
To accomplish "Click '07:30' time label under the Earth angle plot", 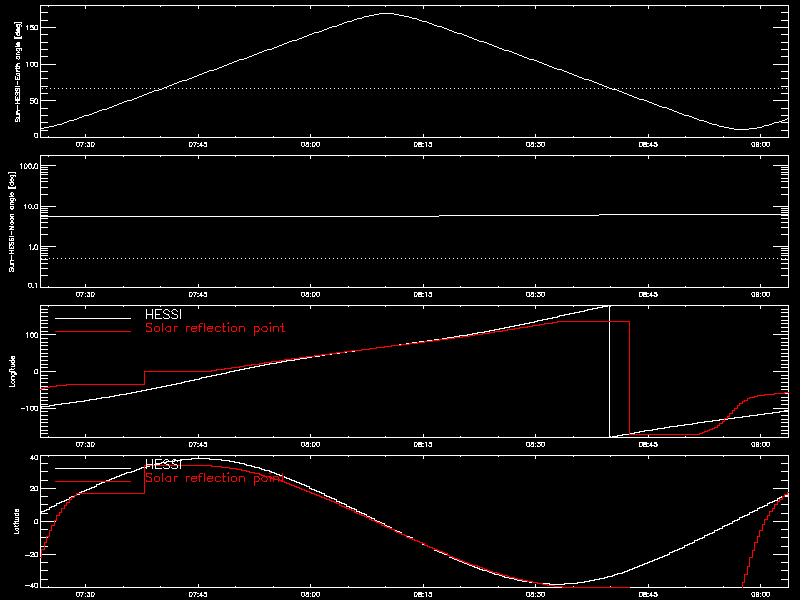I will (85, 144).
